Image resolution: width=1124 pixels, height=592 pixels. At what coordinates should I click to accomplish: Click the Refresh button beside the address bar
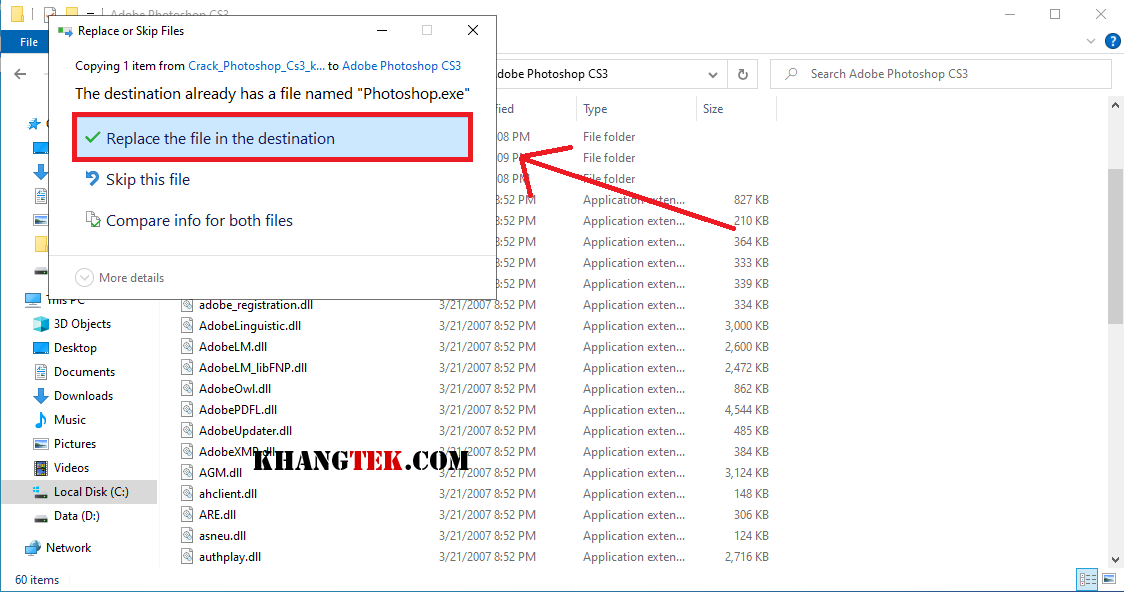coord(742,74)
